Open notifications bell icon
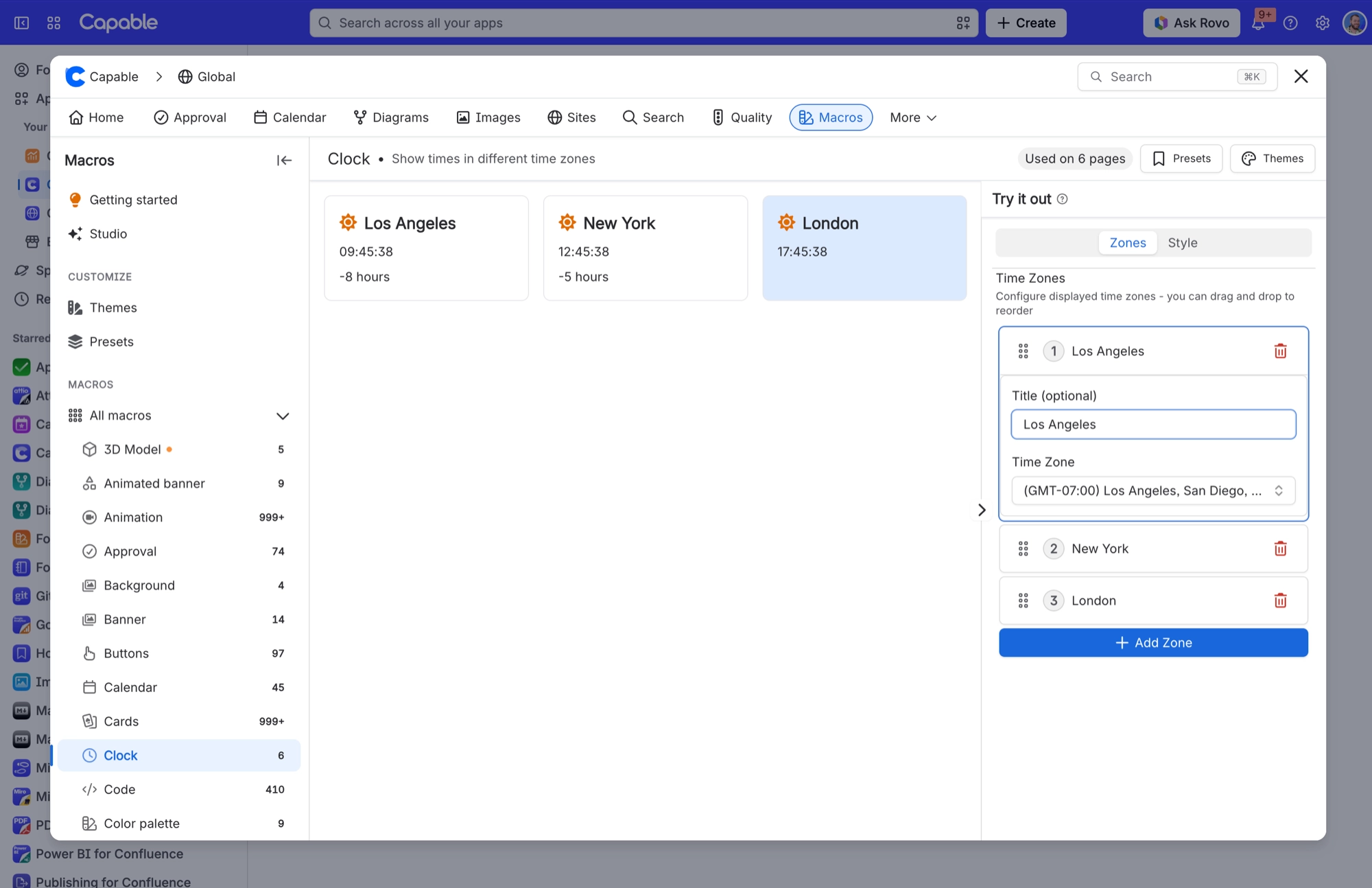Viewport: 1372px width, 888px height. [x=1258, y=23]
